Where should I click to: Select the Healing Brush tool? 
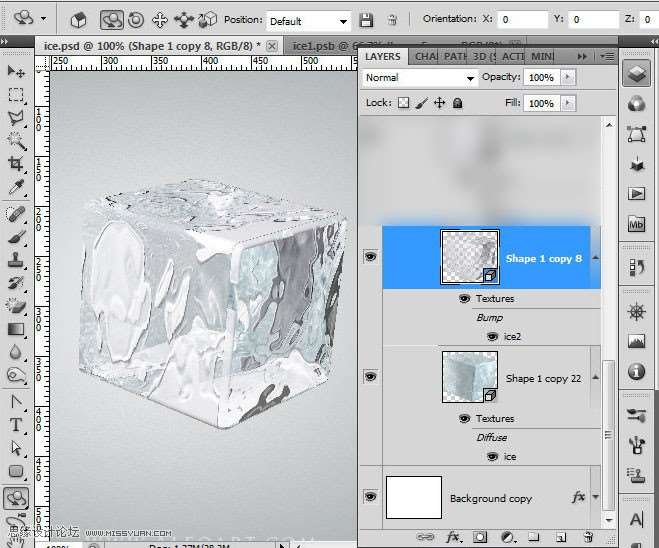point(16,214)
